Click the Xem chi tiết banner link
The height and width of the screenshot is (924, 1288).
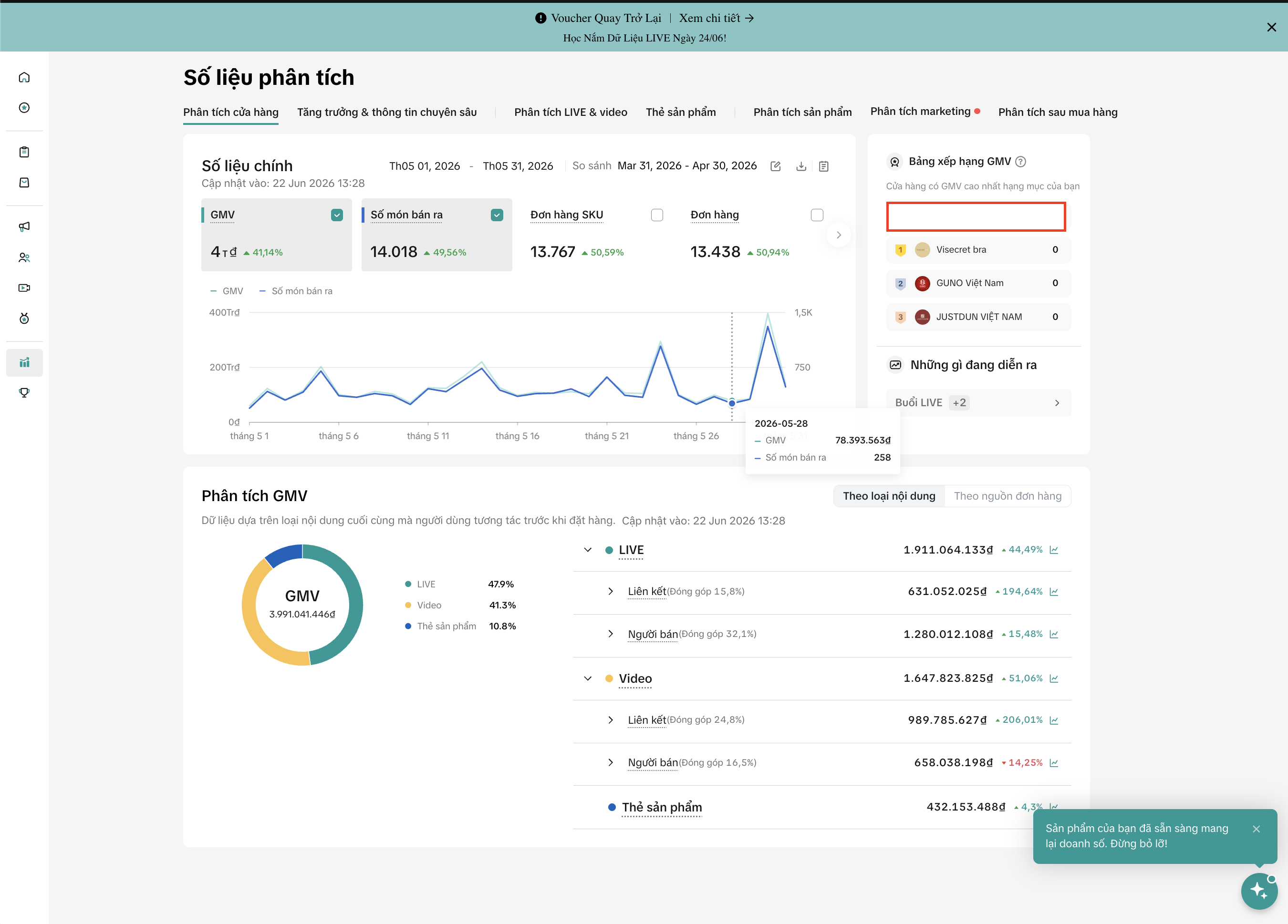[x=717, y=18]
